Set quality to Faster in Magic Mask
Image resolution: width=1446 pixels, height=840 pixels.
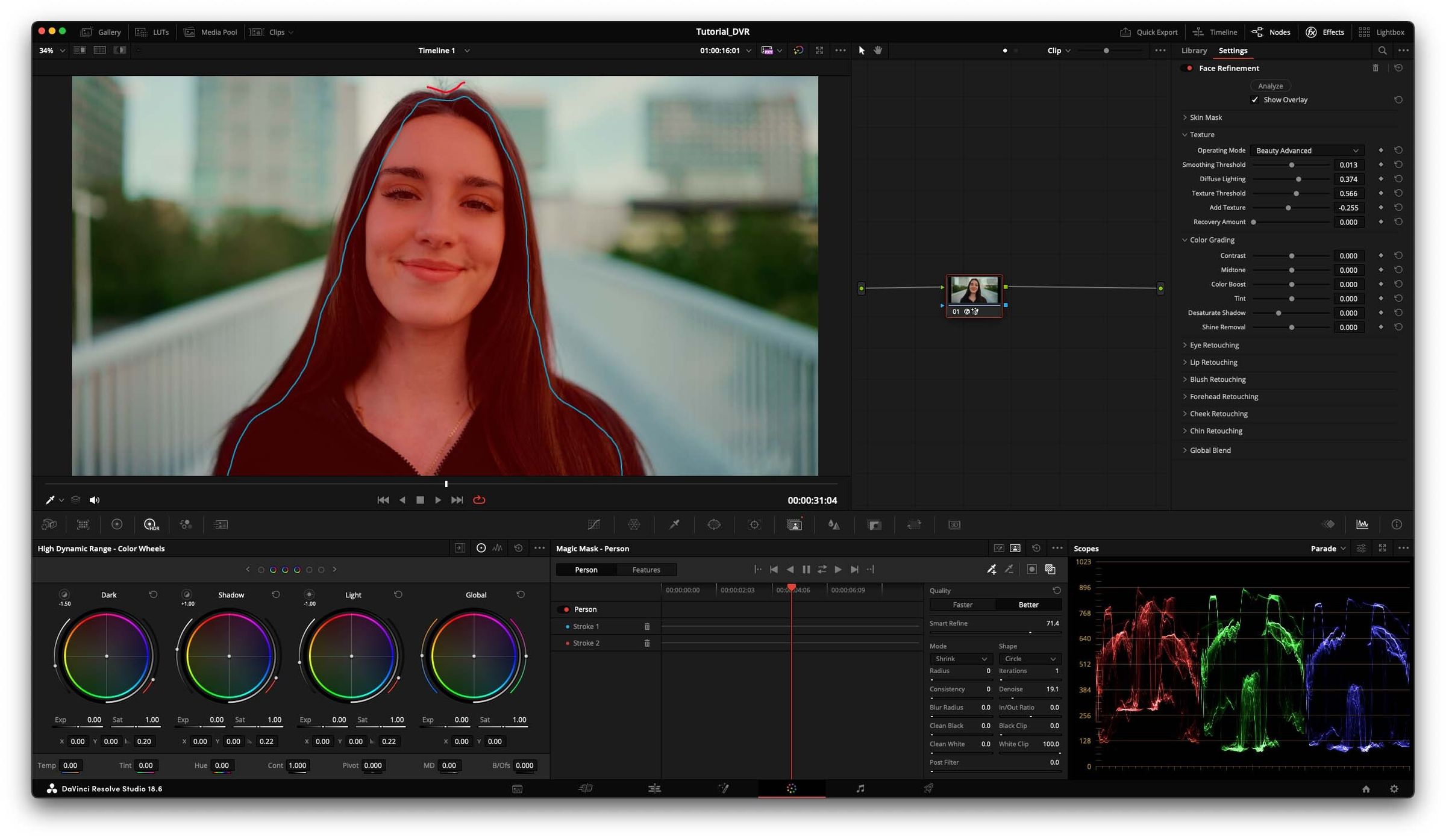coord(962,604)
